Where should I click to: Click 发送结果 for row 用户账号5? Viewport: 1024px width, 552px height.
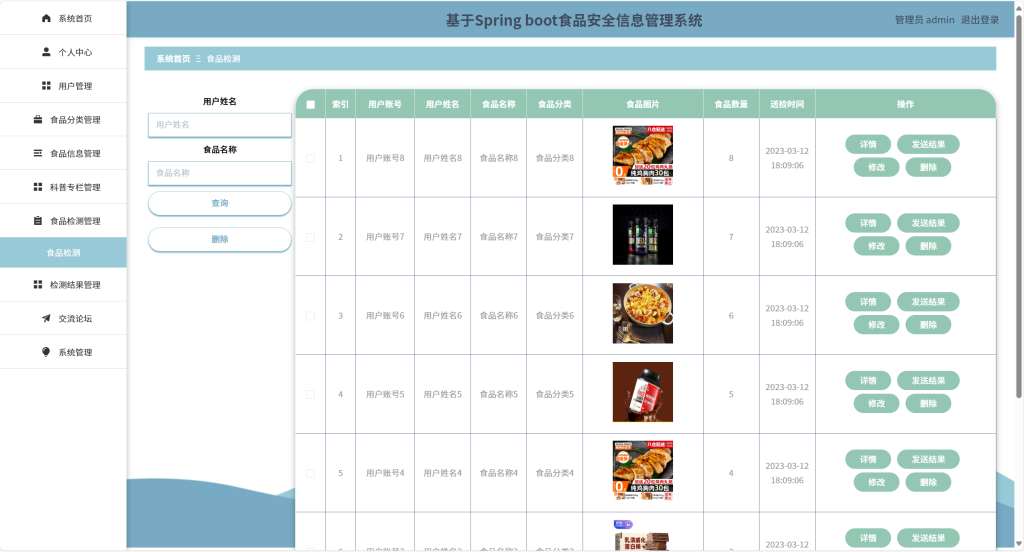click(928, 380)
